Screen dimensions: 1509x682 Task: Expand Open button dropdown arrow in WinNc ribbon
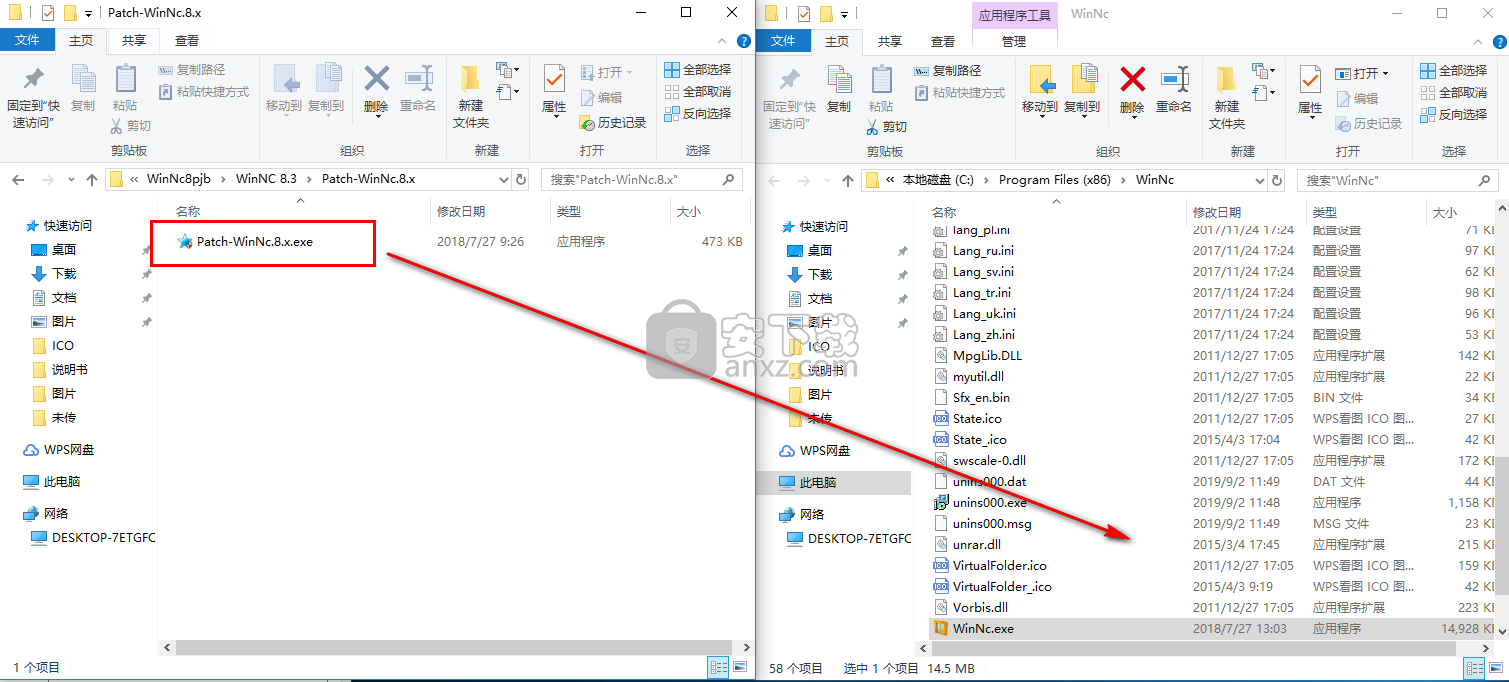pos(1385,73)
